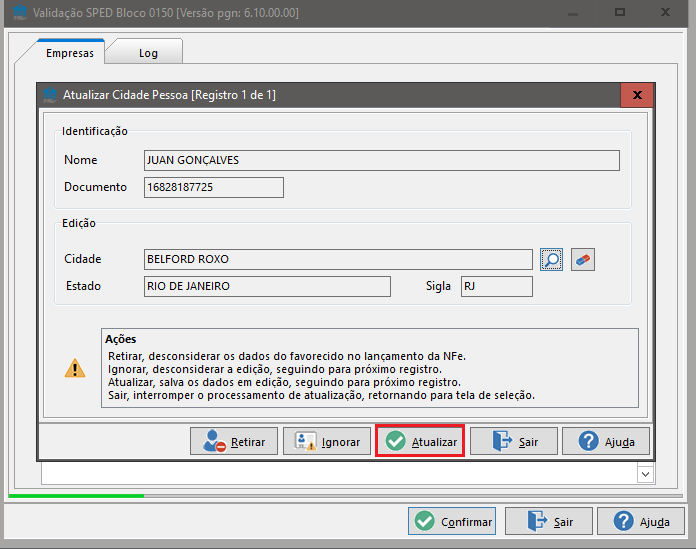Click the Documento field with 16828187725
696x549 pixels.
point(214,187)
